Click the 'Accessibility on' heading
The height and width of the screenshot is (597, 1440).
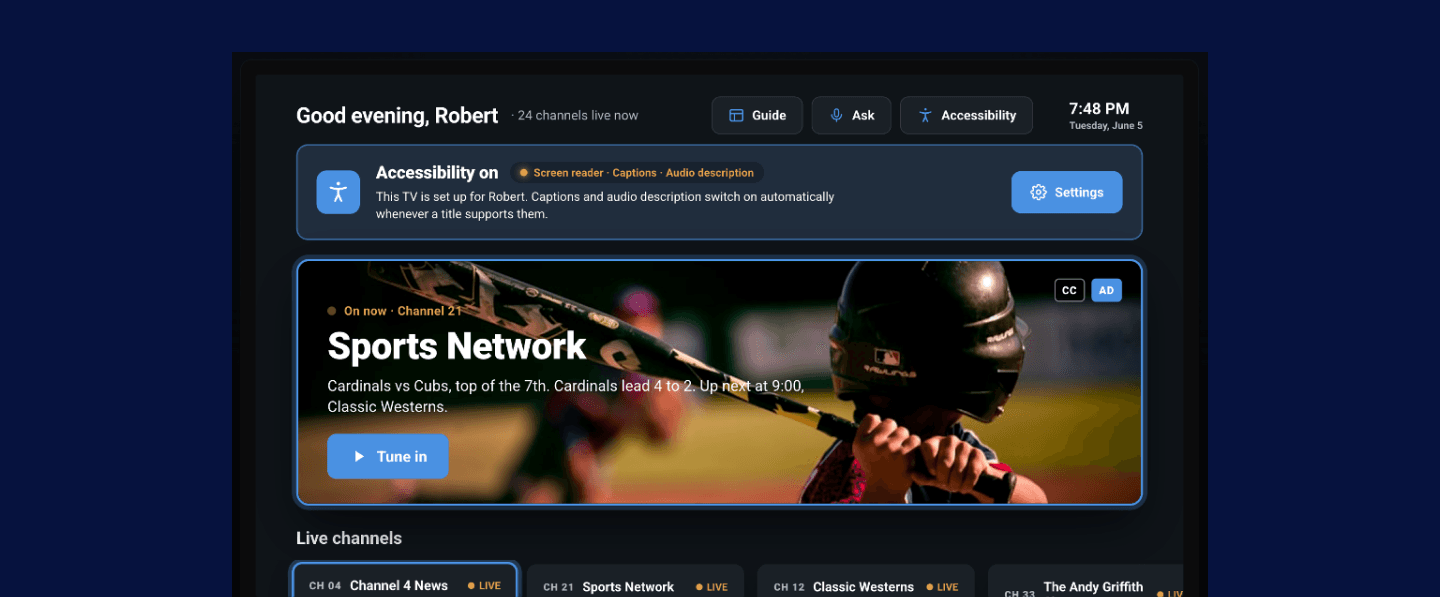(x=437, y=173)
